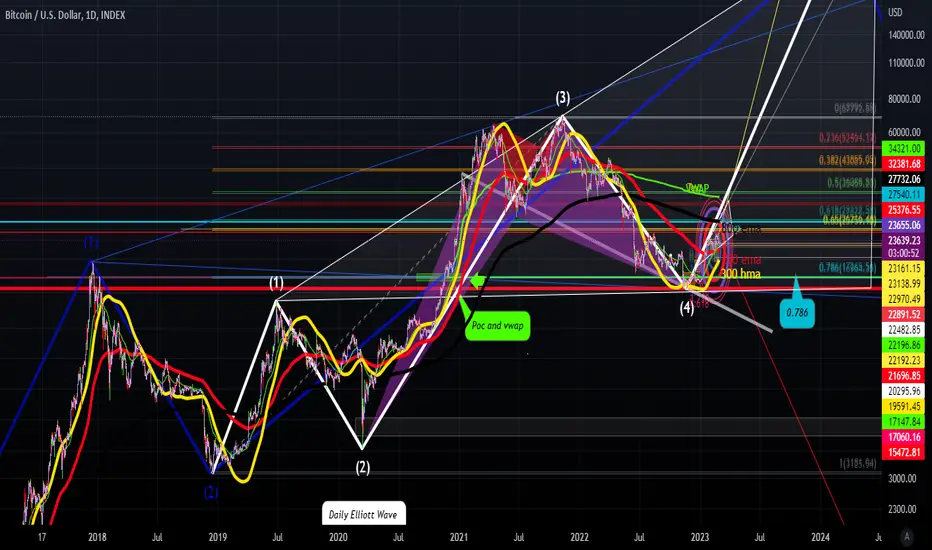This screenshot has height=550, width=932.
Task: Select the white wave (4) label
Action: coord(687,308)
